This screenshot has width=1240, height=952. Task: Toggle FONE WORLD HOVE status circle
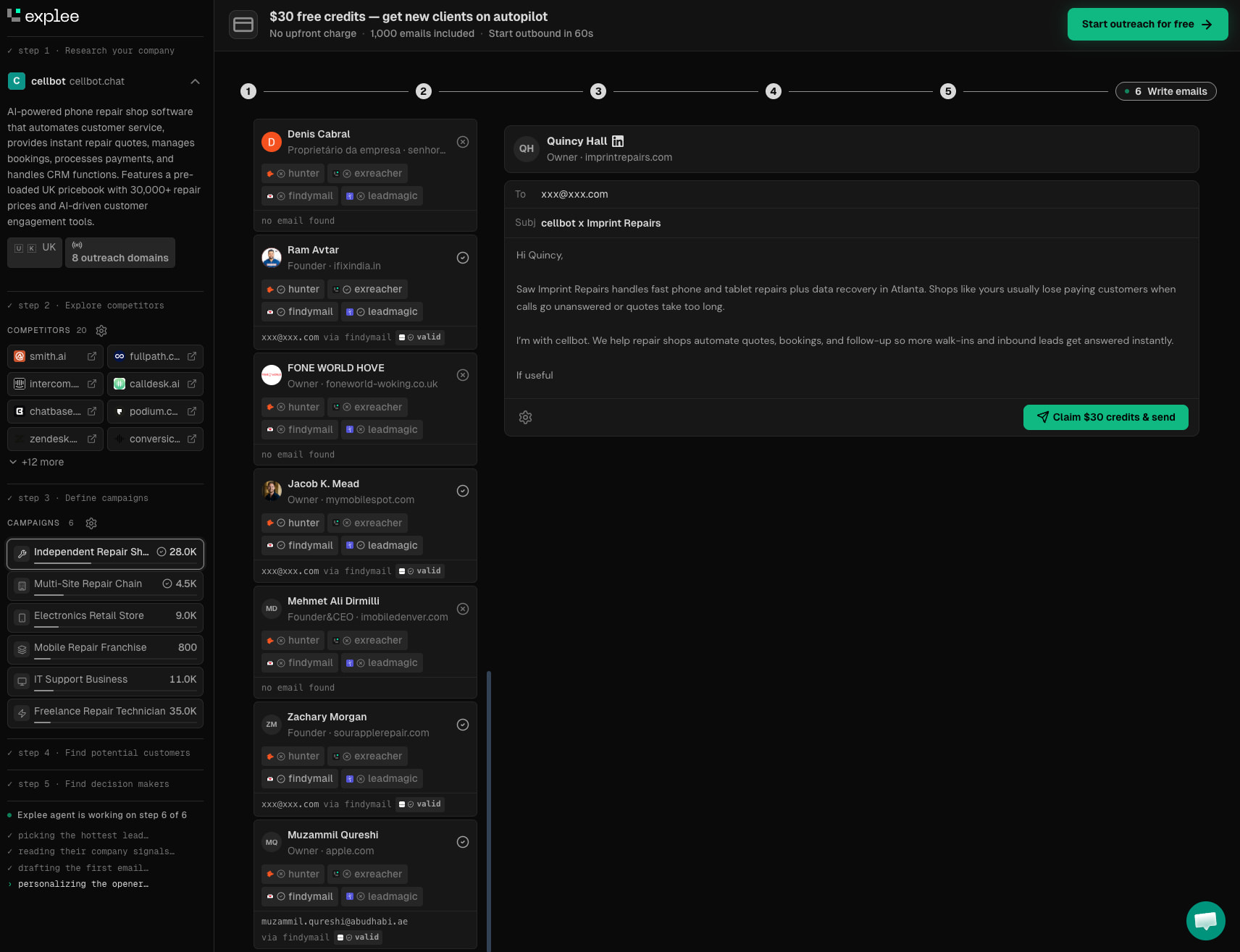tap(463, 375)
